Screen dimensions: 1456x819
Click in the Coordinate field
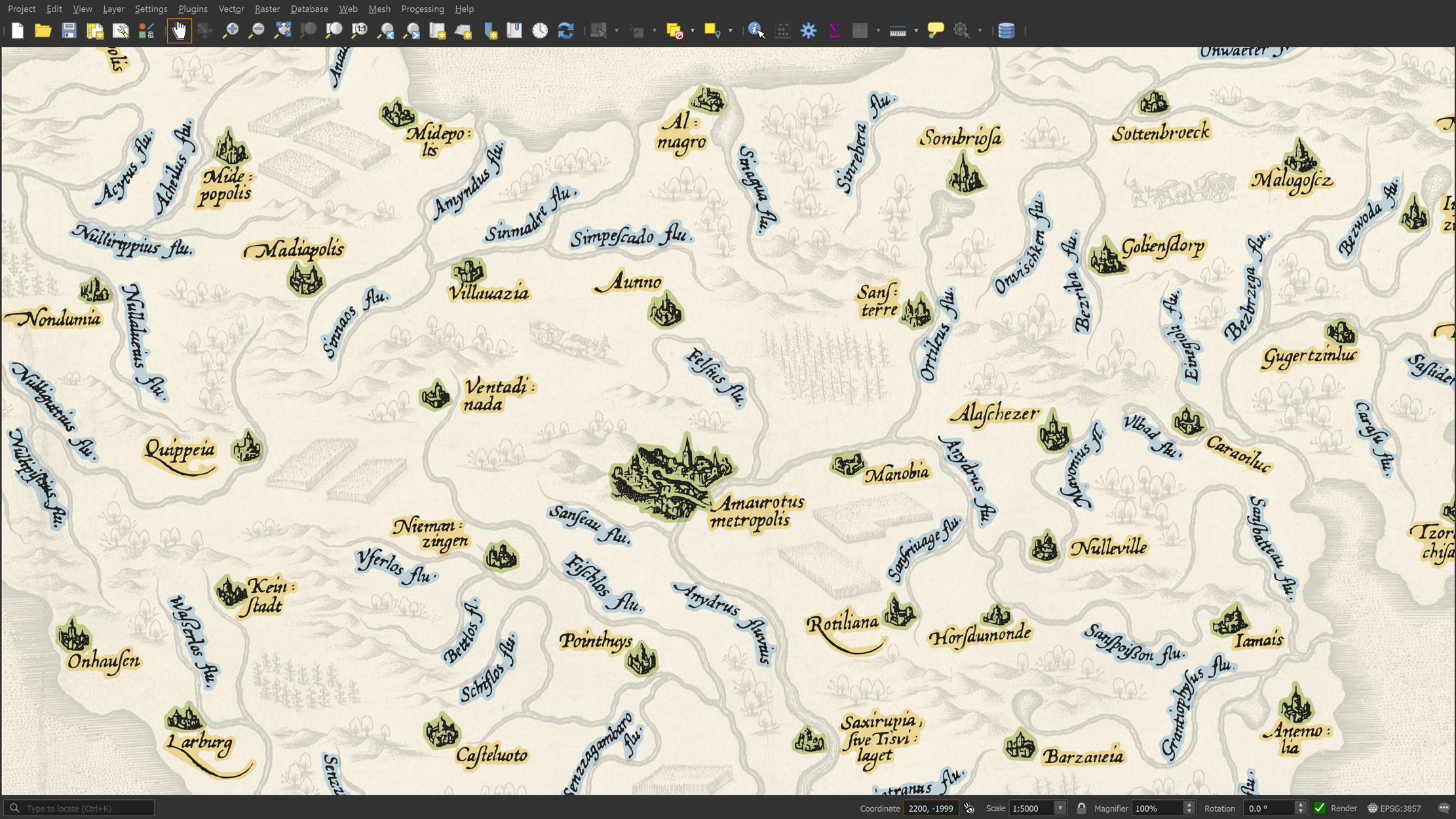point(931,808)
